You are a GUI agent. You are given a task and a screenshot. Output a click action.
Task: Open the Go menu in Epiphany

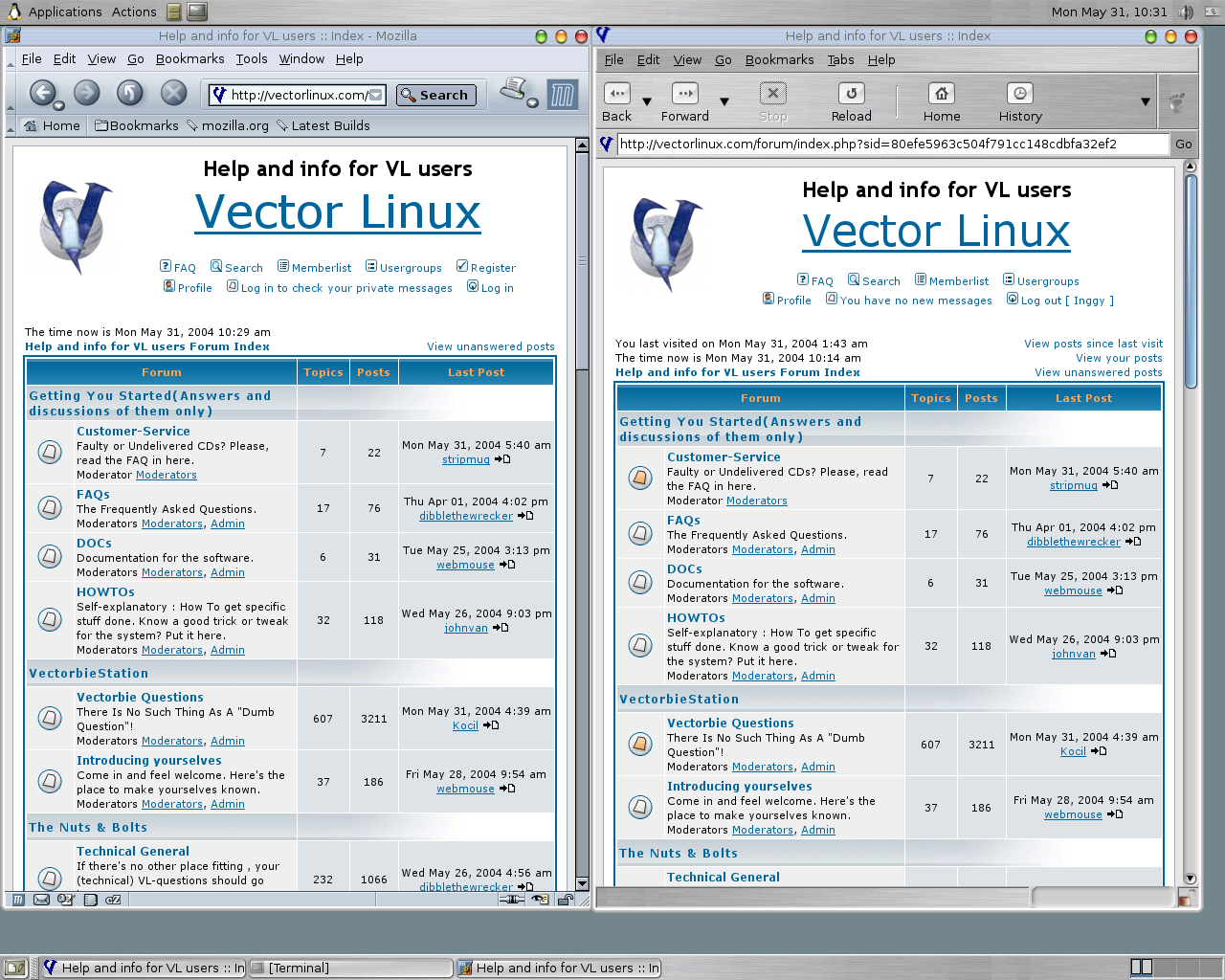click(724, 59)
